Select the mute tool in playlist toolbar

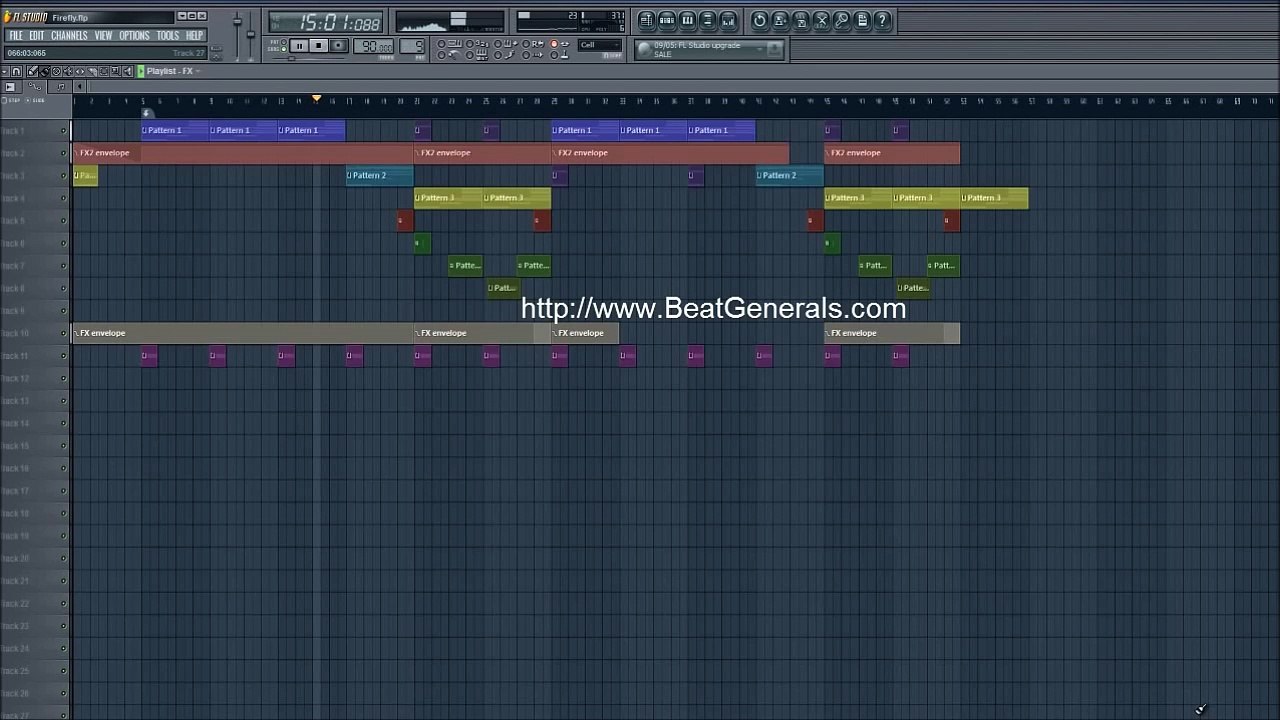click(x=68, y=72)
